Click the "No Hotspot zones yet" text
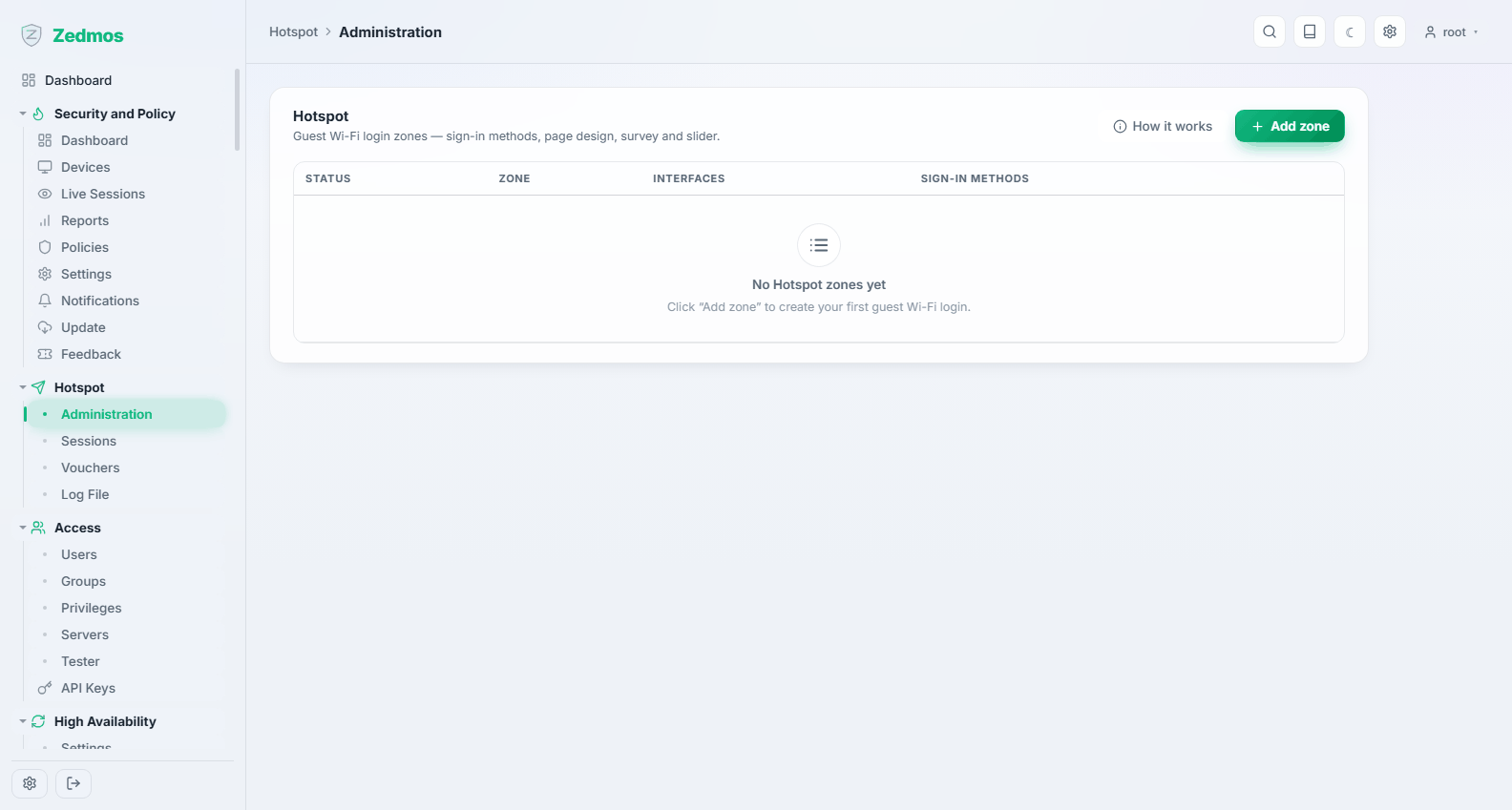Image resolution: width=1512 pixels, height=810 pixels. click(819, 284)
